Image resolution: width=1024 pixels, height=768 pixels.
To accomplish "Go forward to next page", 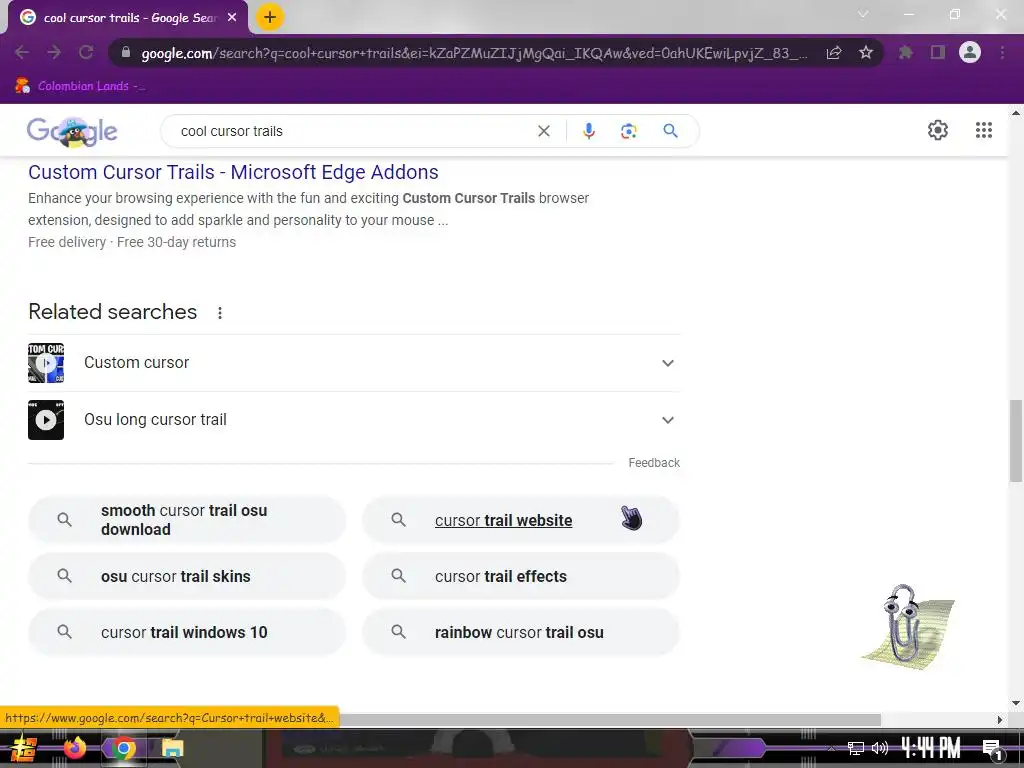I will (54, 52).
